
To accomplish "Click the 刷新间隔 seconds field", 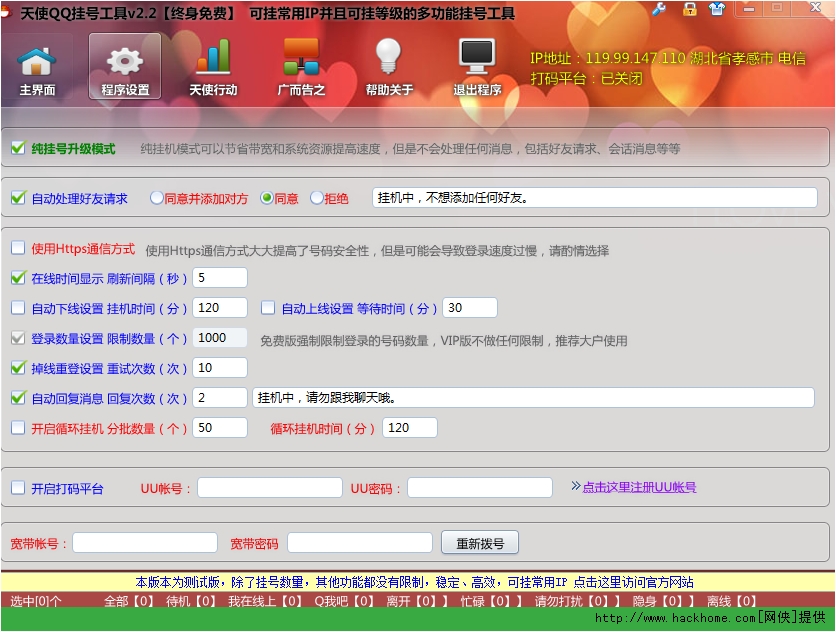I will click(x=220, y=278).
